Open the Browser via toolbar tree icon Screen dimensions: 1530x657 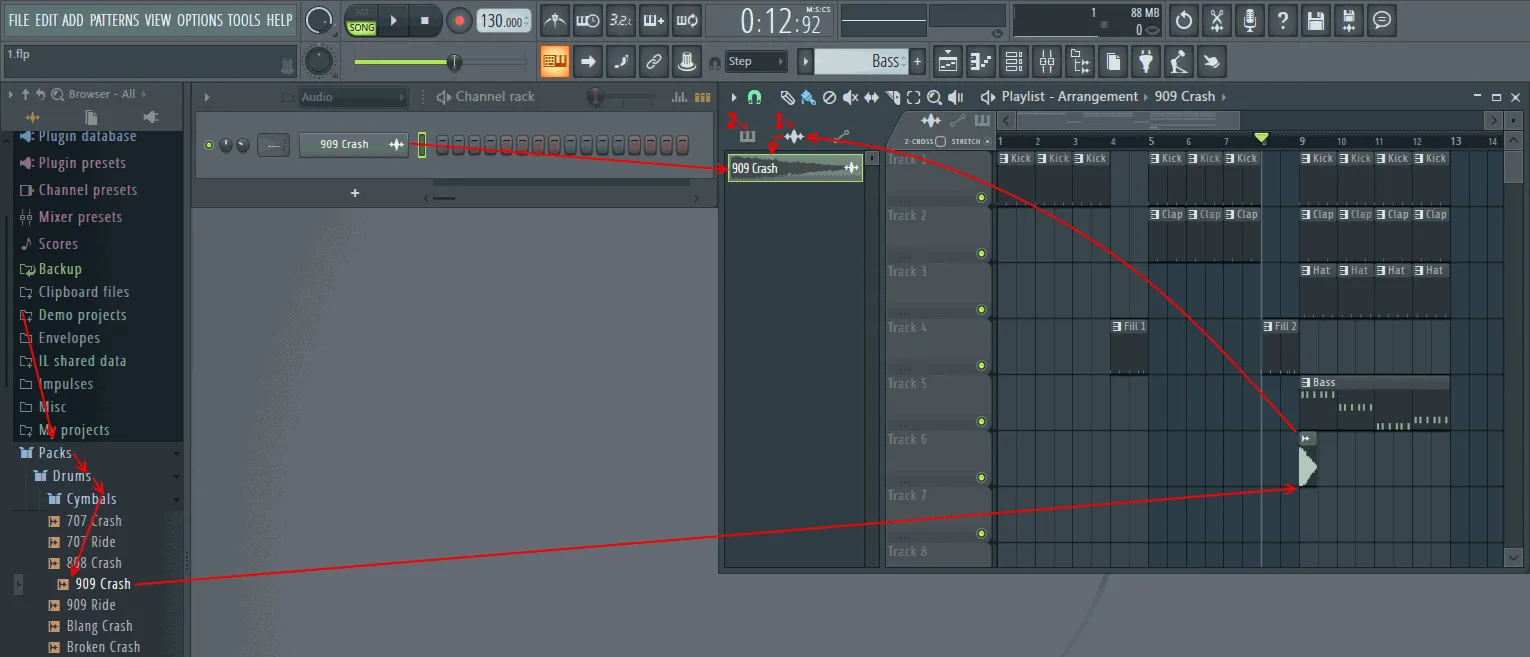point(1080,62)
